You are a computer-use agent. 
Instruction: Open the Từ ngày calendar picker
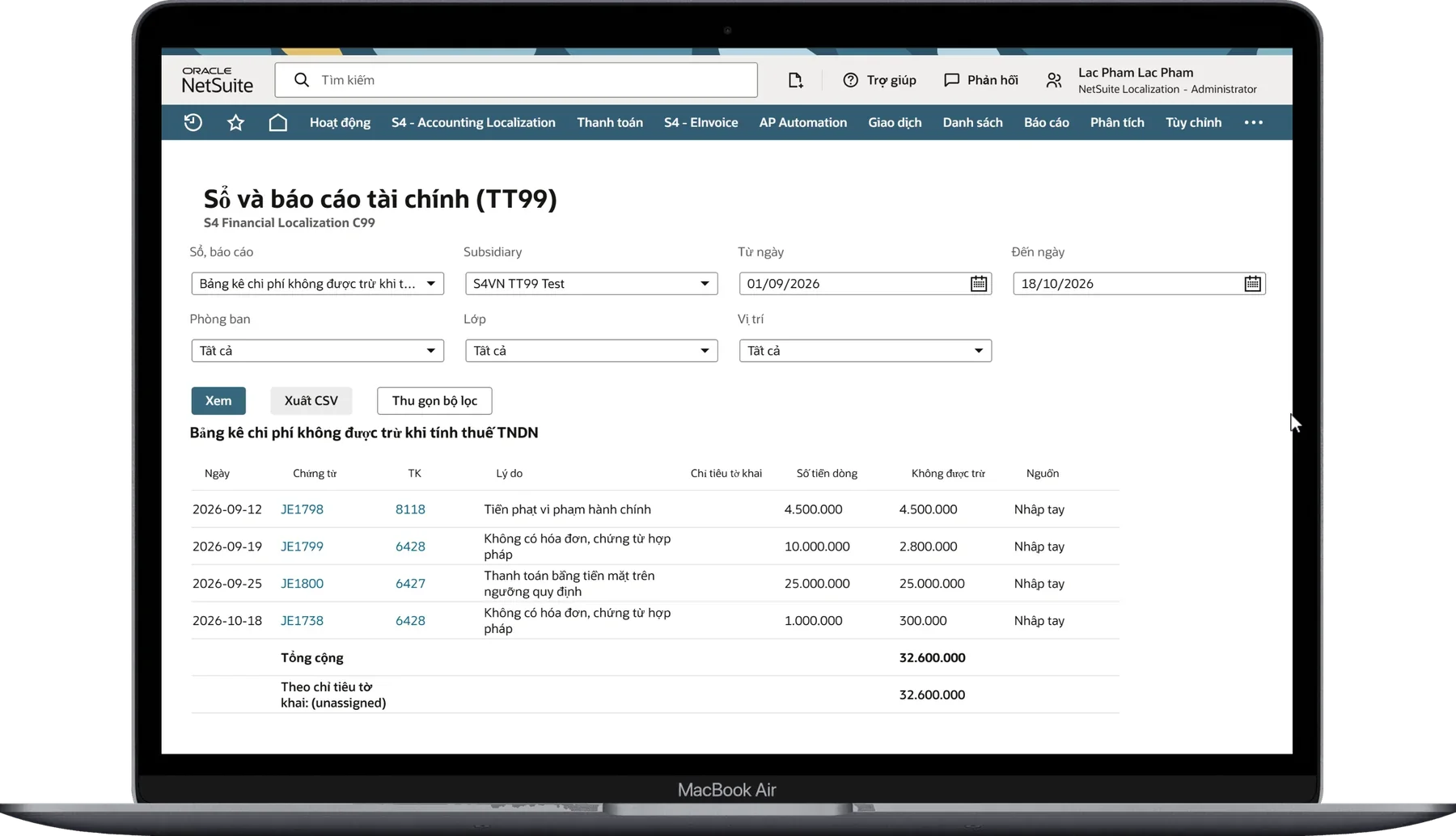[x=979, y=284]
